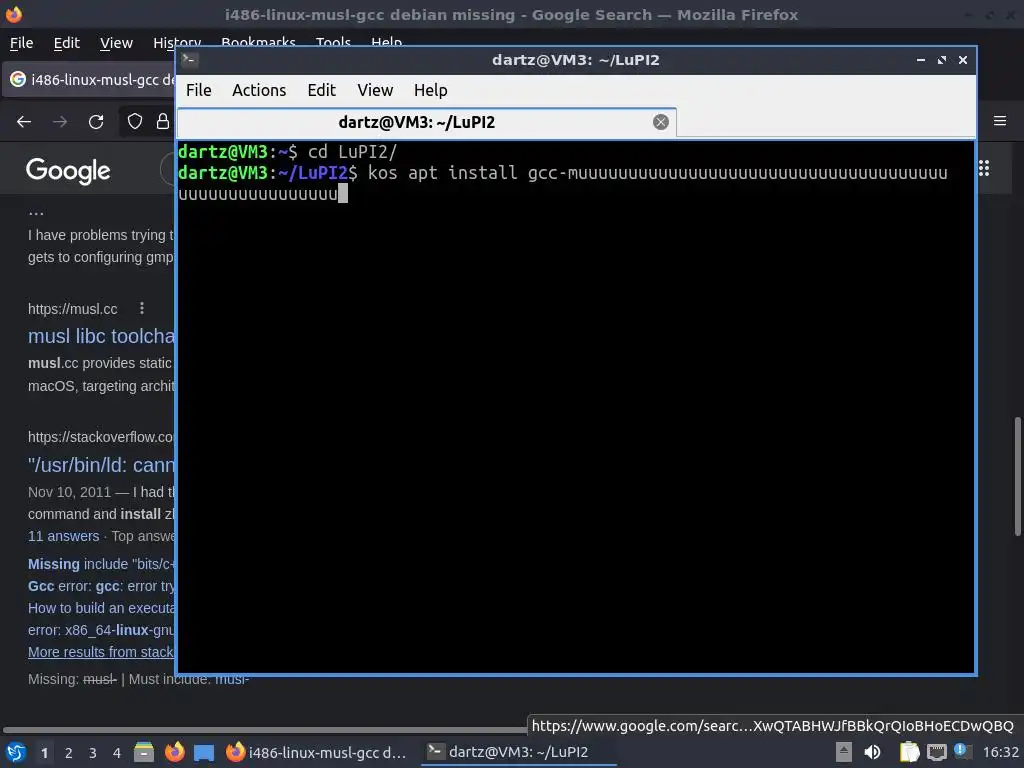Launch Firefox from the panel quicklaunch
This screenshot has height=768, width=1024.
(x=174, y=752)
